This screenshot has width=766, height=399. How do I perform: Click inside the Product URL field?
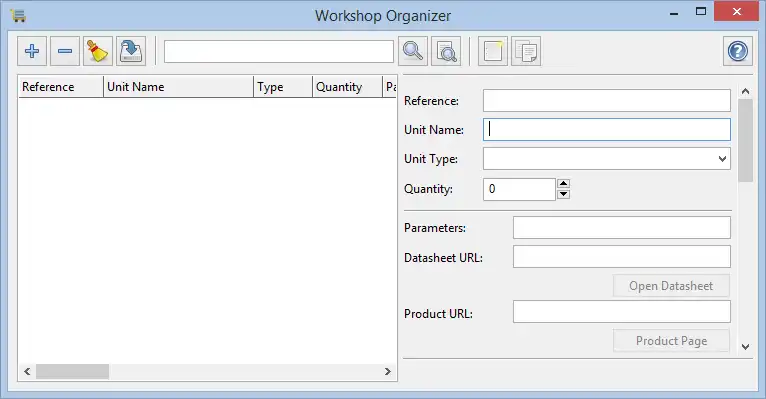(x=622, y=312)
